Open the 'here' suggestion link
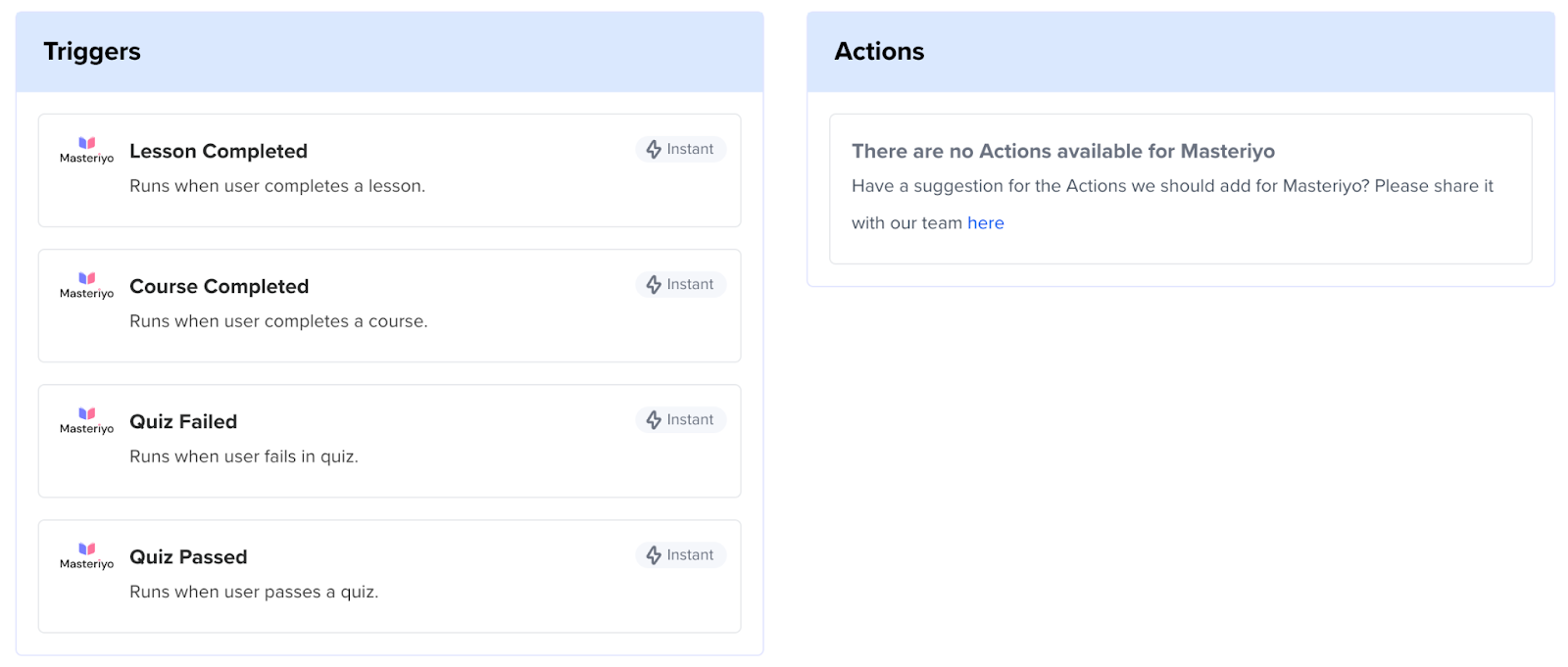The height and width of the screenshot is (667, 1568). 985,223
